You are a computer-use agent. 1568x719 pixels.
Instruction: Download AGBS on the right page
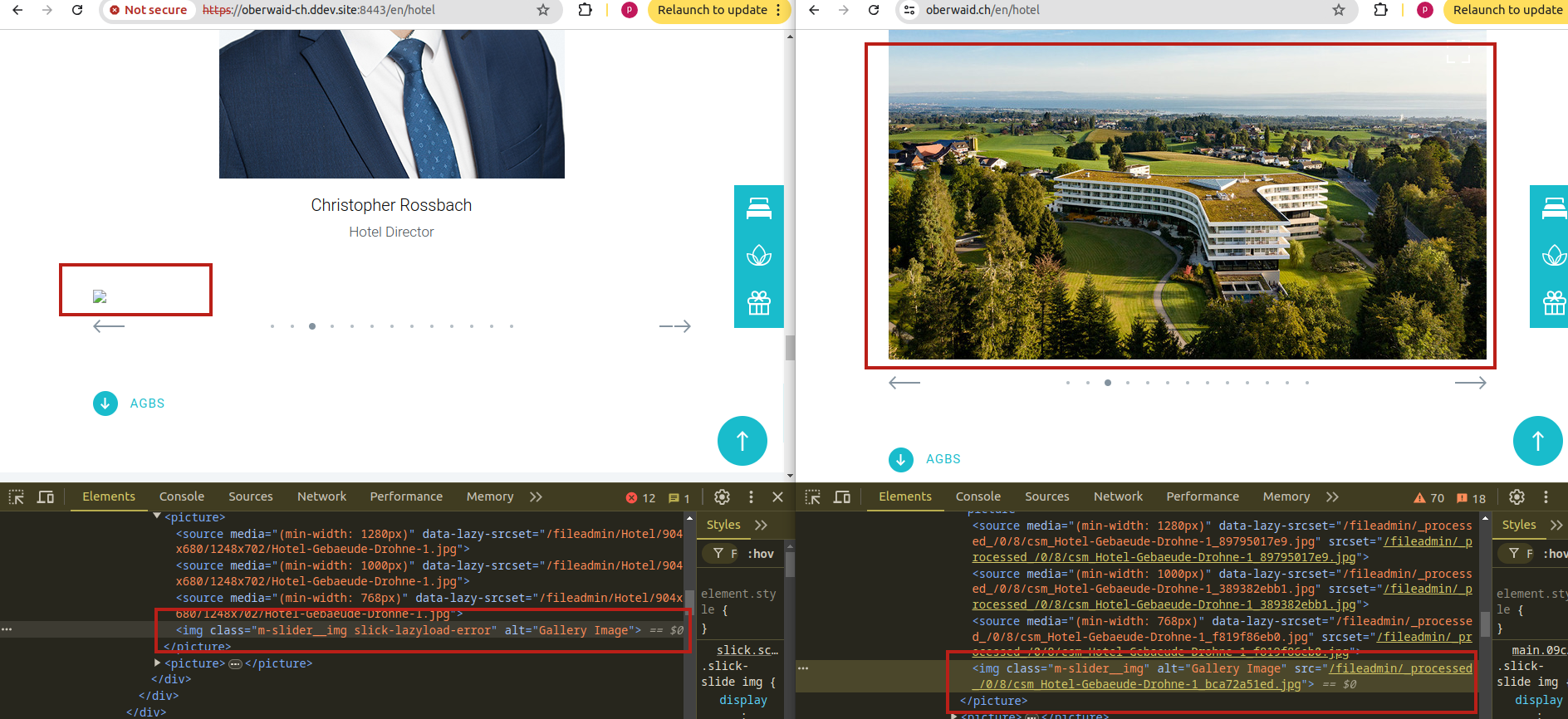[924, 459]
